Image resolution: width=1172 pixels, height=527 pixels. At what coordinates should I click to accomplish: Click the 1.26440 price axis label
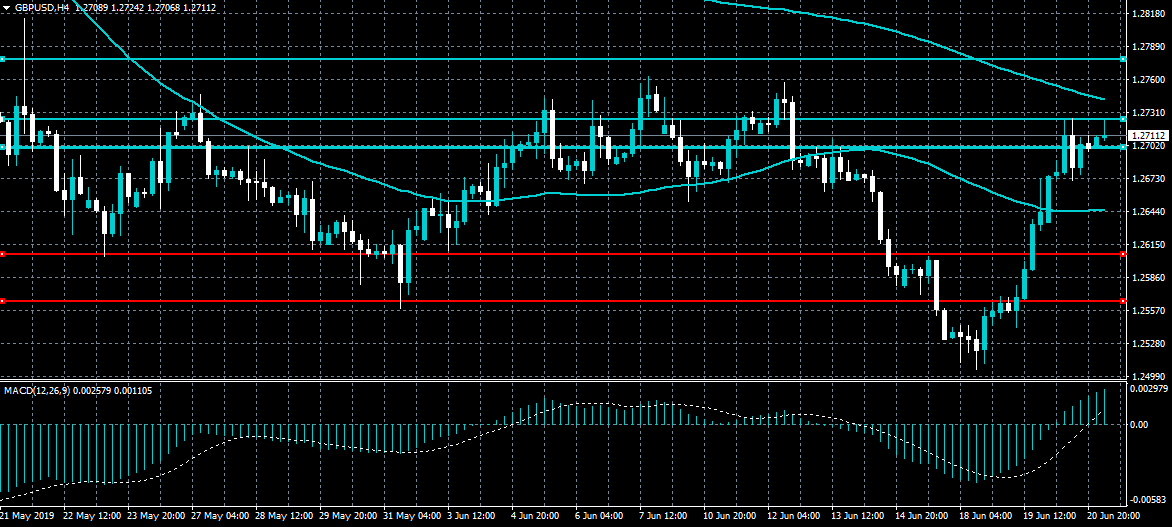click(1147, 212)
